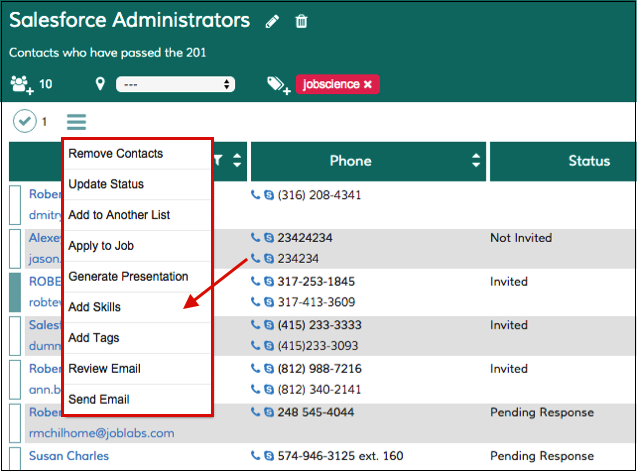Click the contact count 10
This screenshot has height=471, width=637.
coord(46,84)
